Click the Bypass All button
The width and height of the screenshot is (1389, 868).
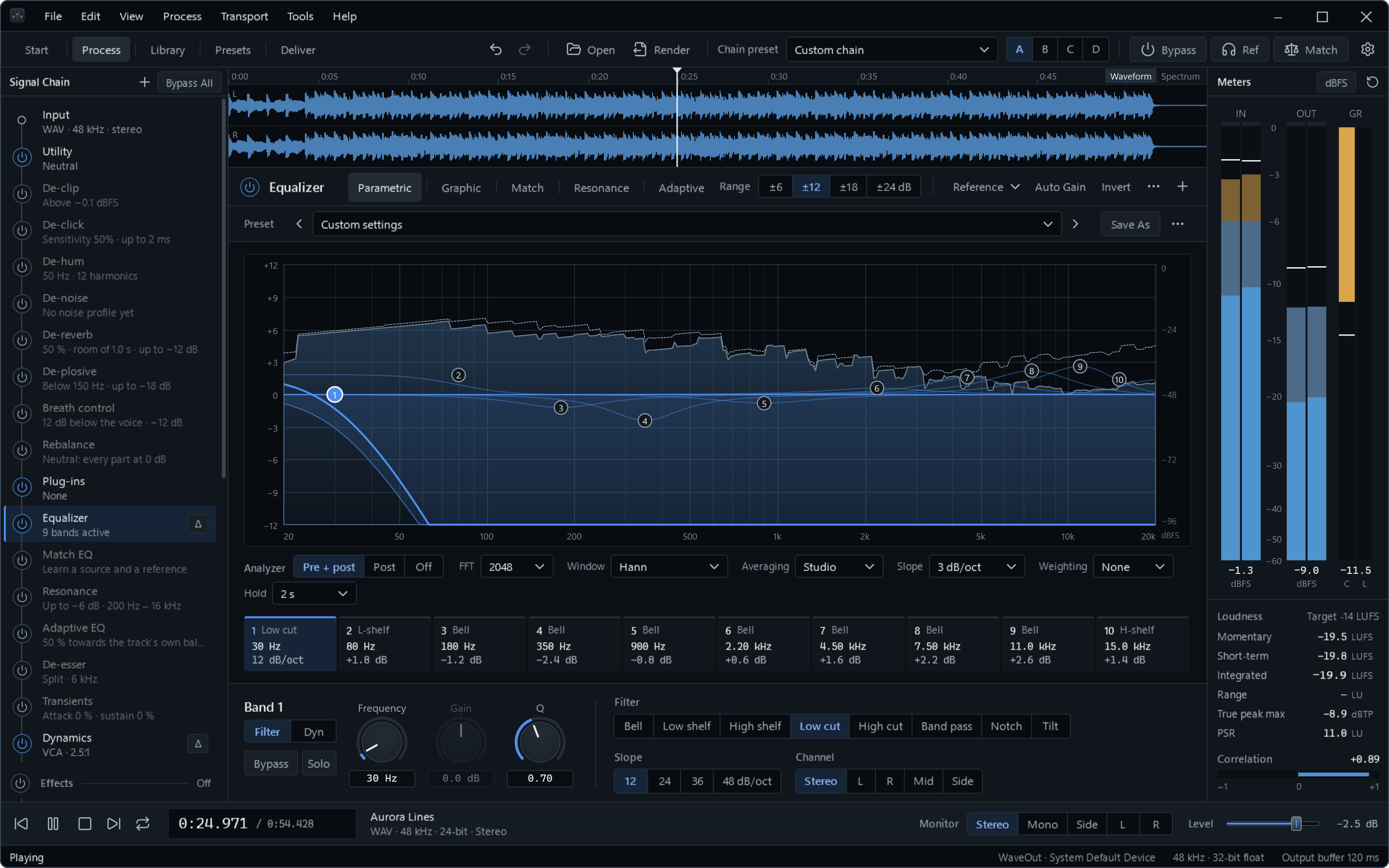click(x=189, y=82)
